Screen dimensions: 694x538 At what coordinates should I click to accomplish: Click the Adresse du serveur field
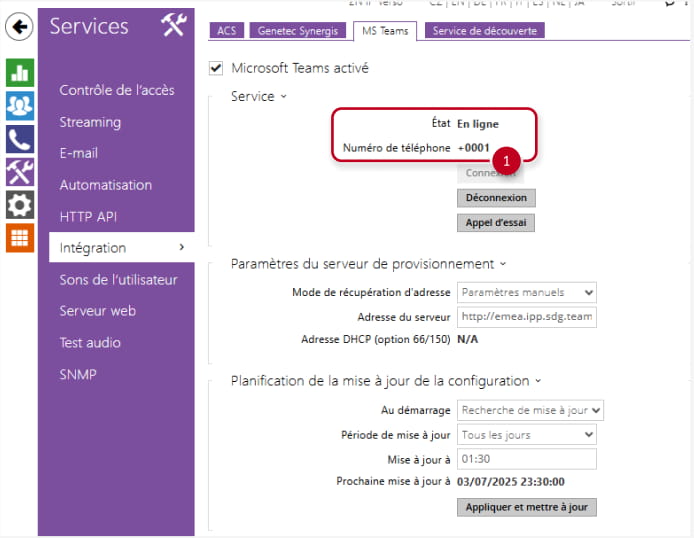(x=527, y=317)
